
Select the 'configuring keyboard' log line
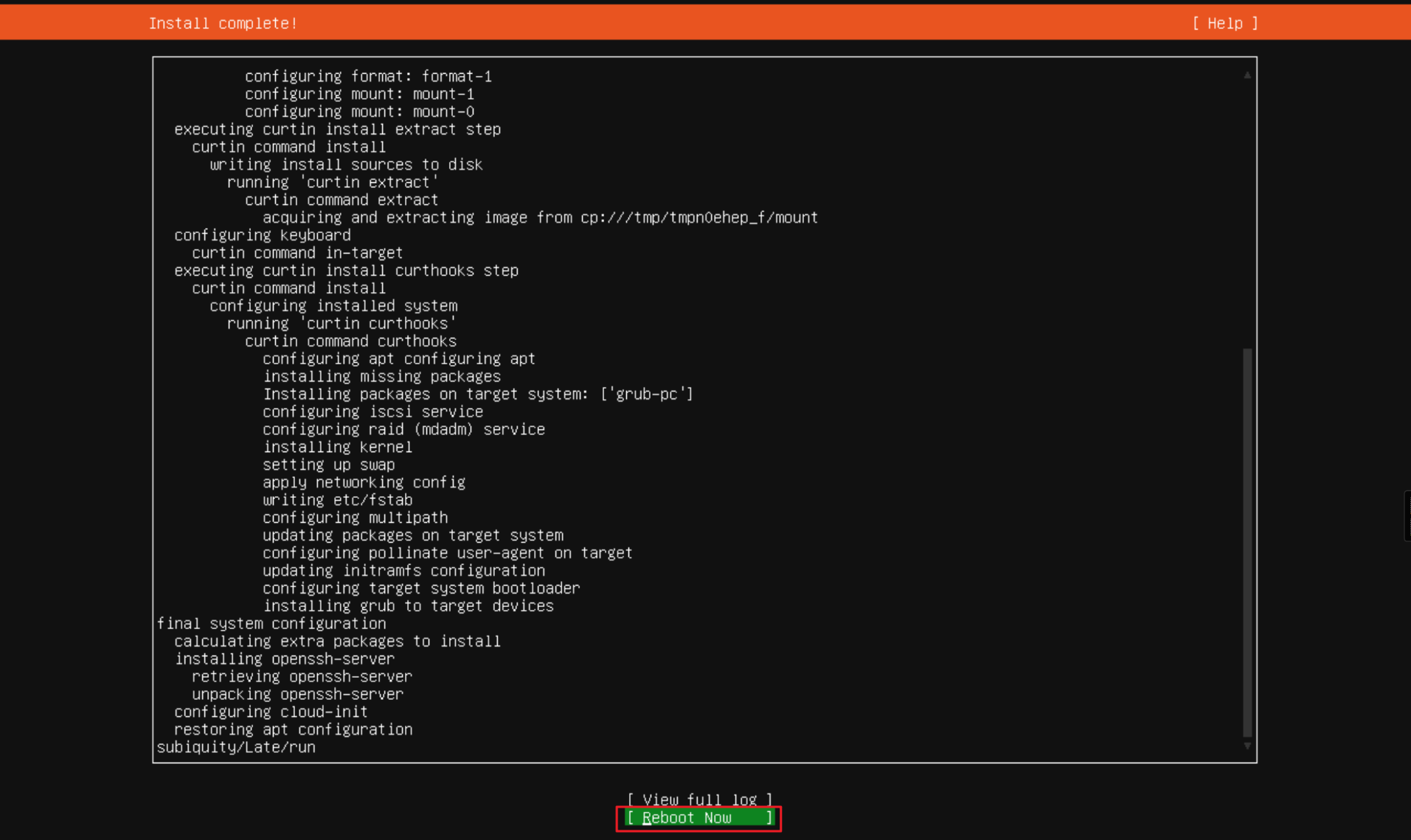[x=262, y=235]
